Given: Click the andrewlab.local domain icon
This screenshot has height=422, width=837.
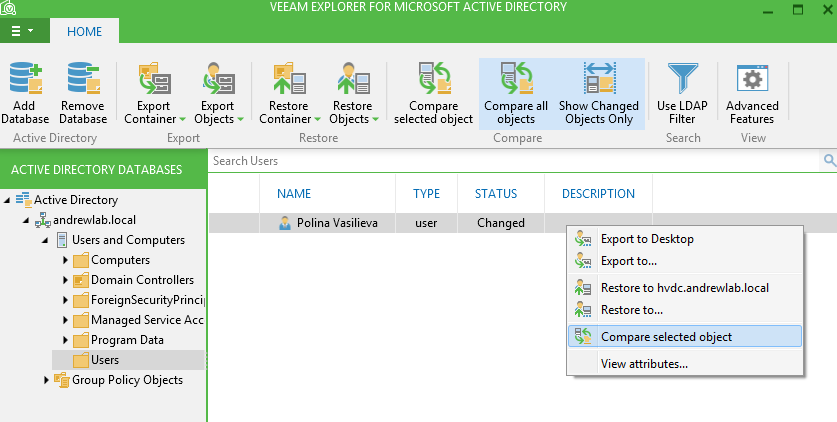Looking at the screenshot, I should click(43, 220).
